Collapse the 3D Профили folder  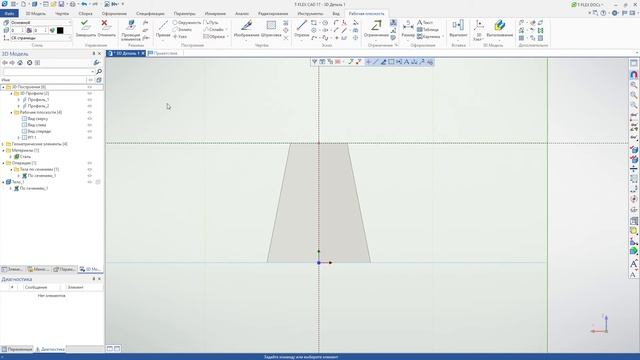(11, 93)
